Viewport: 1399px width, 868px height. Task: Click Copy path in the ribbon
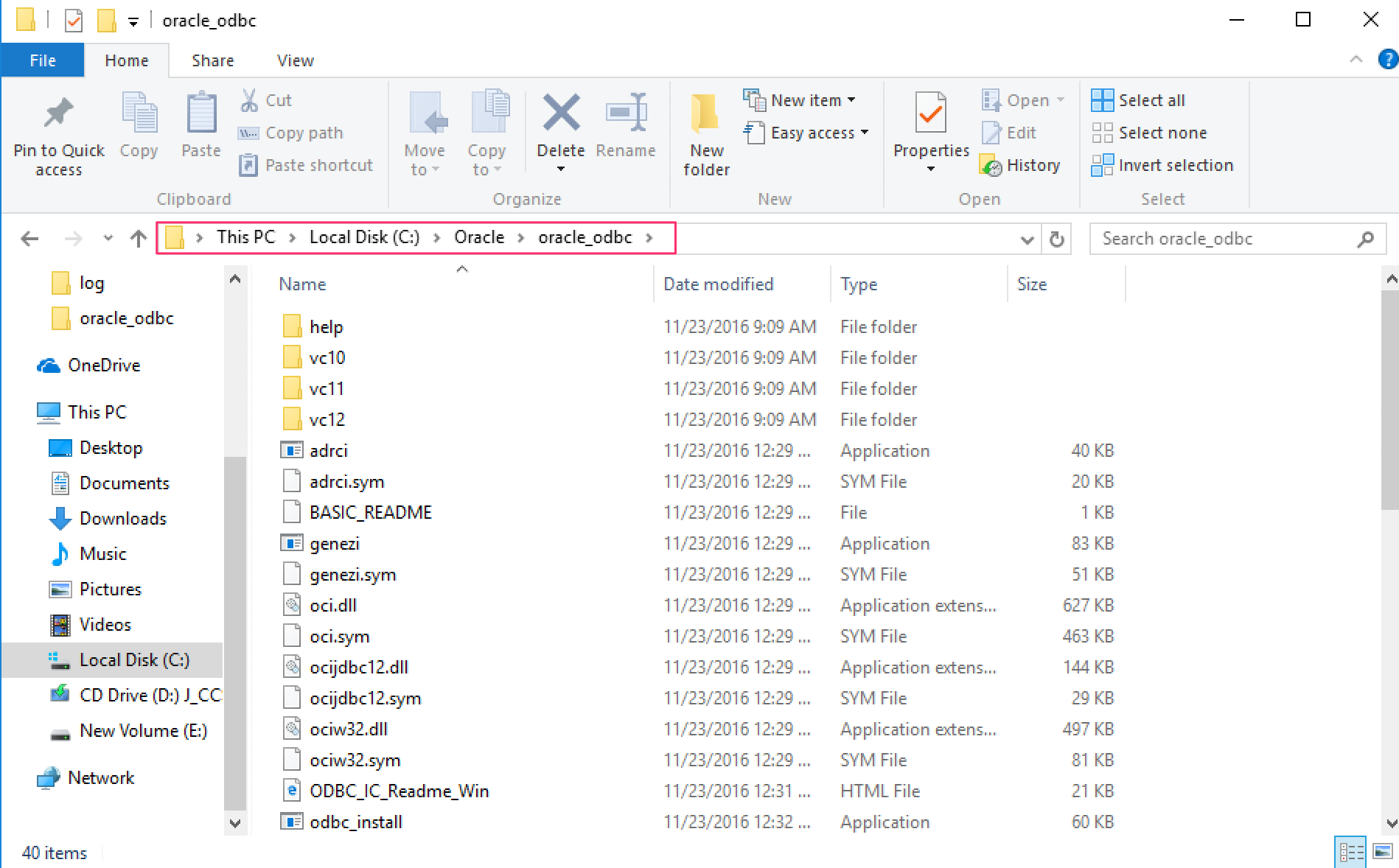coord(290,133)
